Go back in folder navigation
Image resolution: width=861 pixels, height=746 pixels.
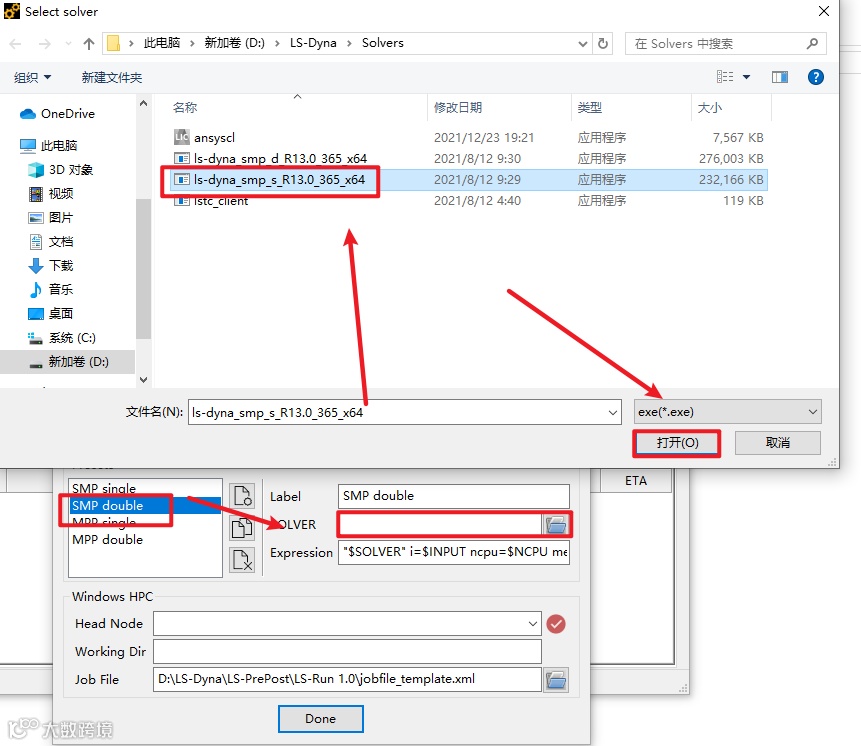[x=15, y=43]
